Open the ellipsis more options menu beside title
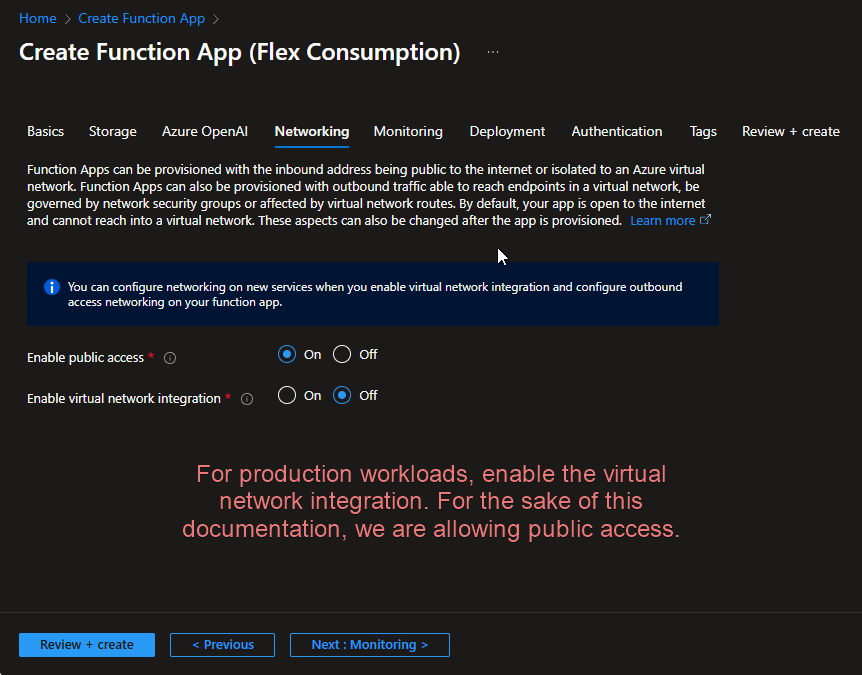Image resolution: width=862 pixels, height=675 pixels. click(493, 52)
